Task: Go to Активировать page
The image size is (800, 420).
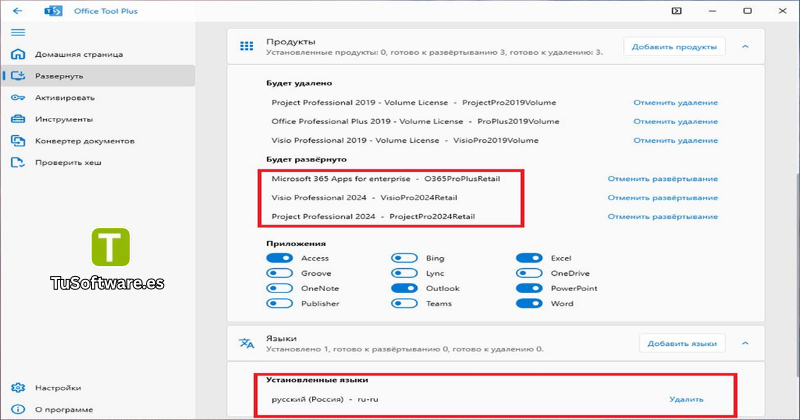Action: [98, 97]
